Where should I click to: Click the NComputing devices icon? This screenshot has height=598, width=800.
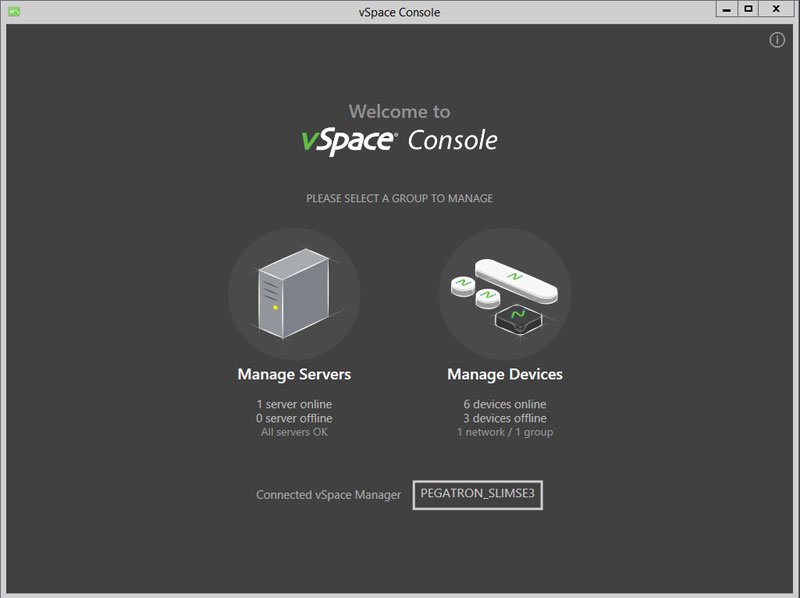pos(505,293)
